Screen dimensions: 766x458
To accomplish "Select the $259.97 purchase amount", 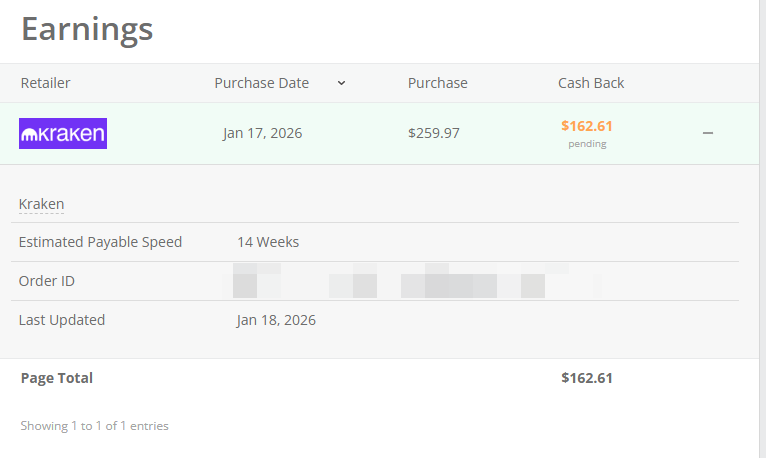I will click(x=434, y=133).
